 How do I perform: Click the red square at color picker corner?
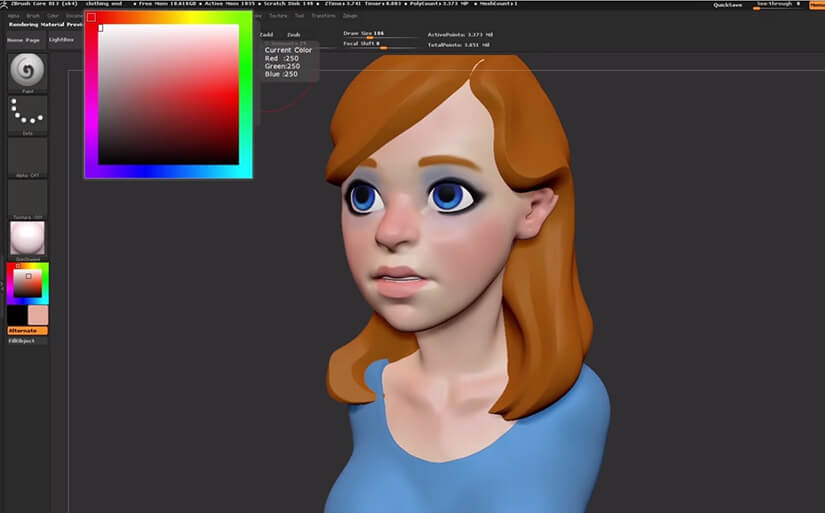click(92, 17)
